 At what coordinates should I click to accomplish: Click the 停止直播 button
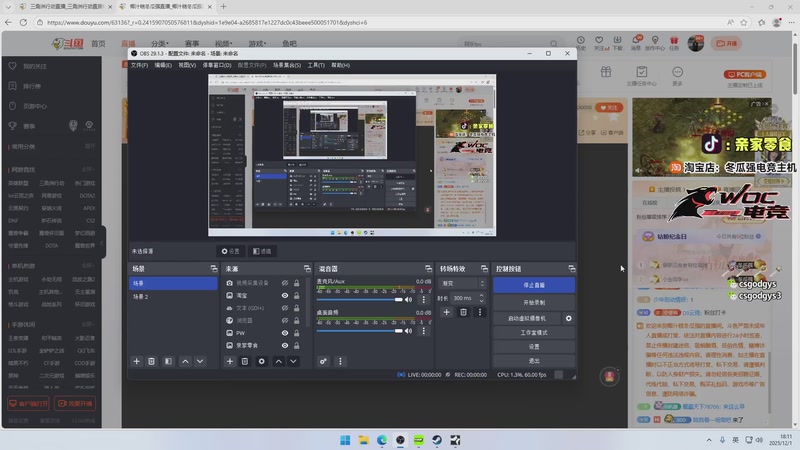534,285
